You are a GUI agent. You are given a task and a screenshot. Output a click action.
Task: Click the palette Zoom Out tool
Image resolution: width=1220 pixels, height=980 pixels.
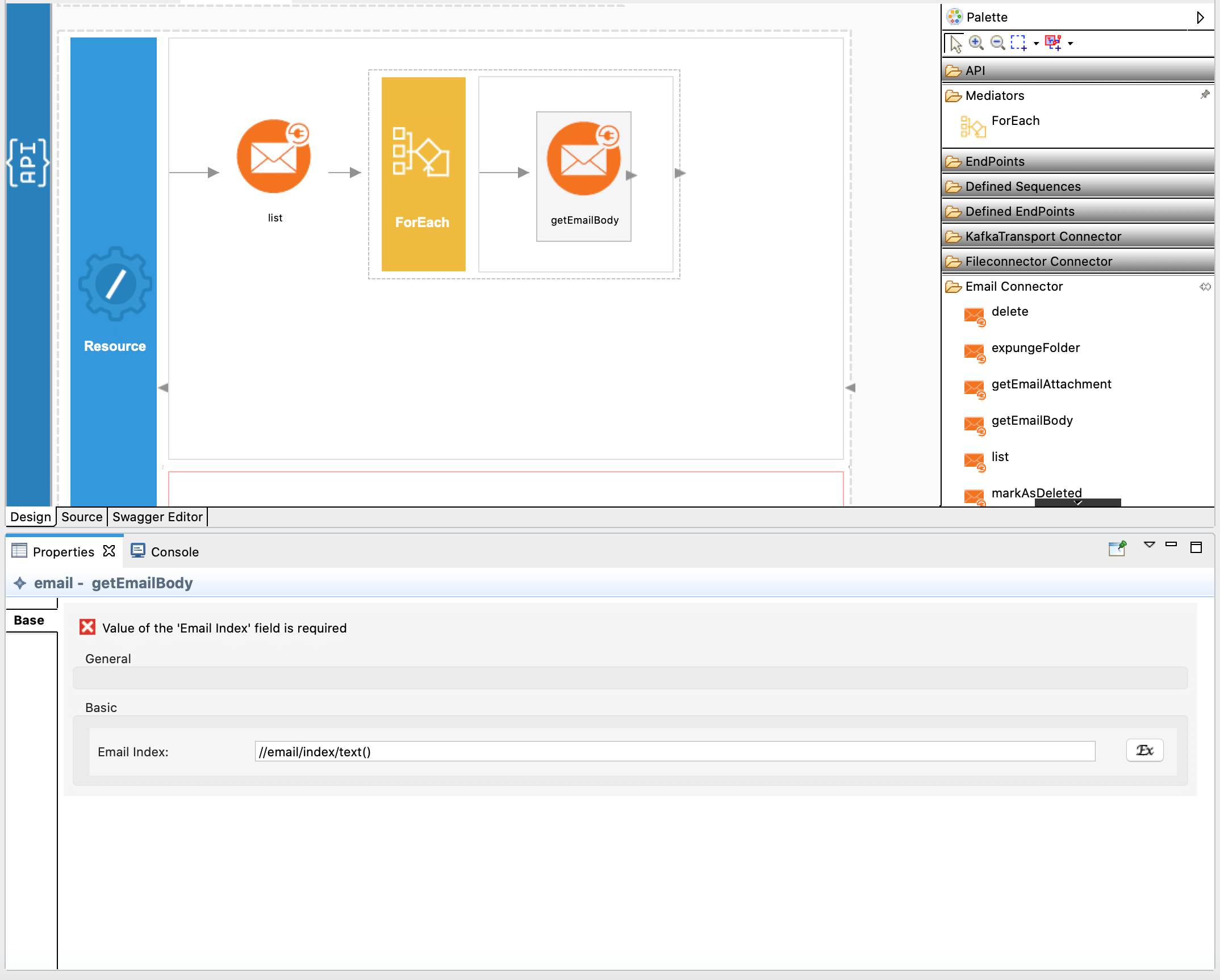pos(997,43)
